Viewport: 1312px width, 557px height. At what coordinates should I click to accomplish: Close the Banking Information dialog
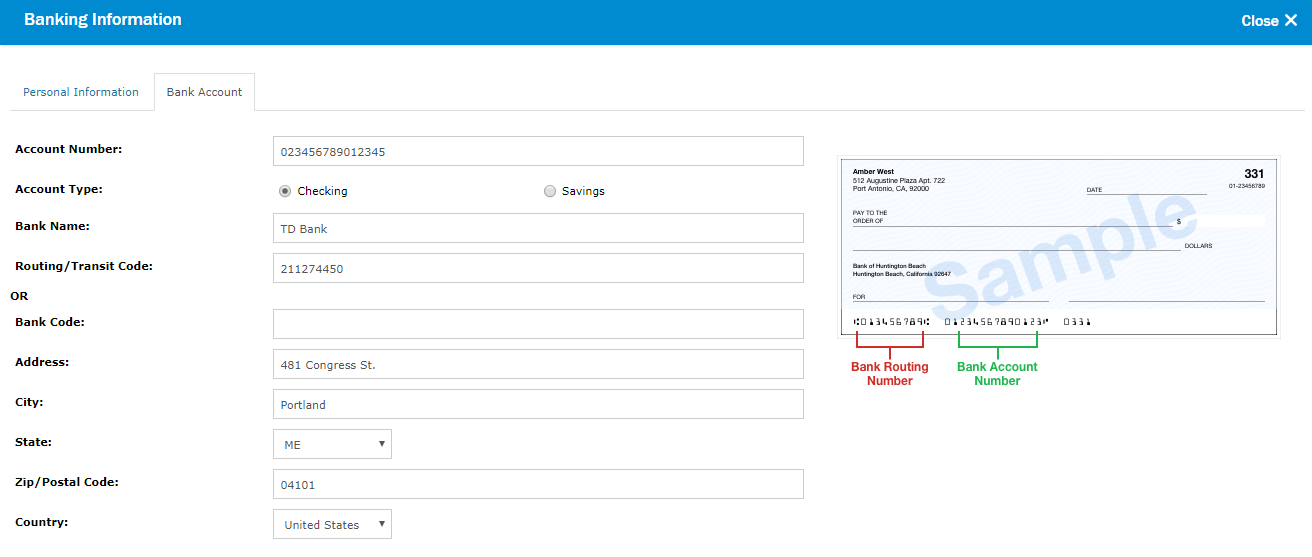[x=1268, y=21]
